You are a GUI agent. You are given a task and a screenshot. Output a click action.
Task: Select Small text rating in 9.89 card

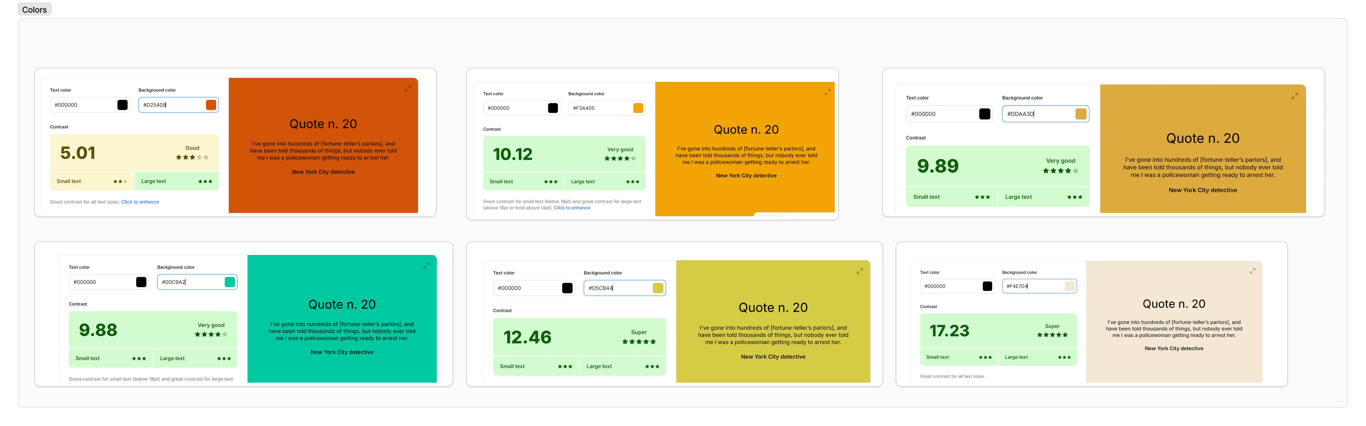[x=951, y=197]
